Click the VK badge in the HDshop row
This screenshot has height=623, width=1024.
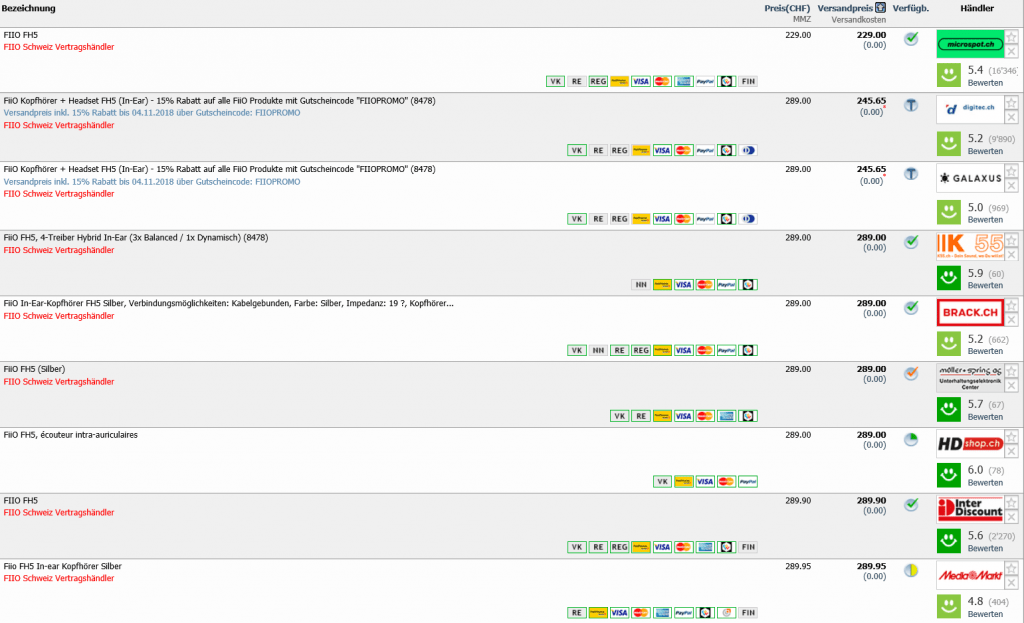662,482
